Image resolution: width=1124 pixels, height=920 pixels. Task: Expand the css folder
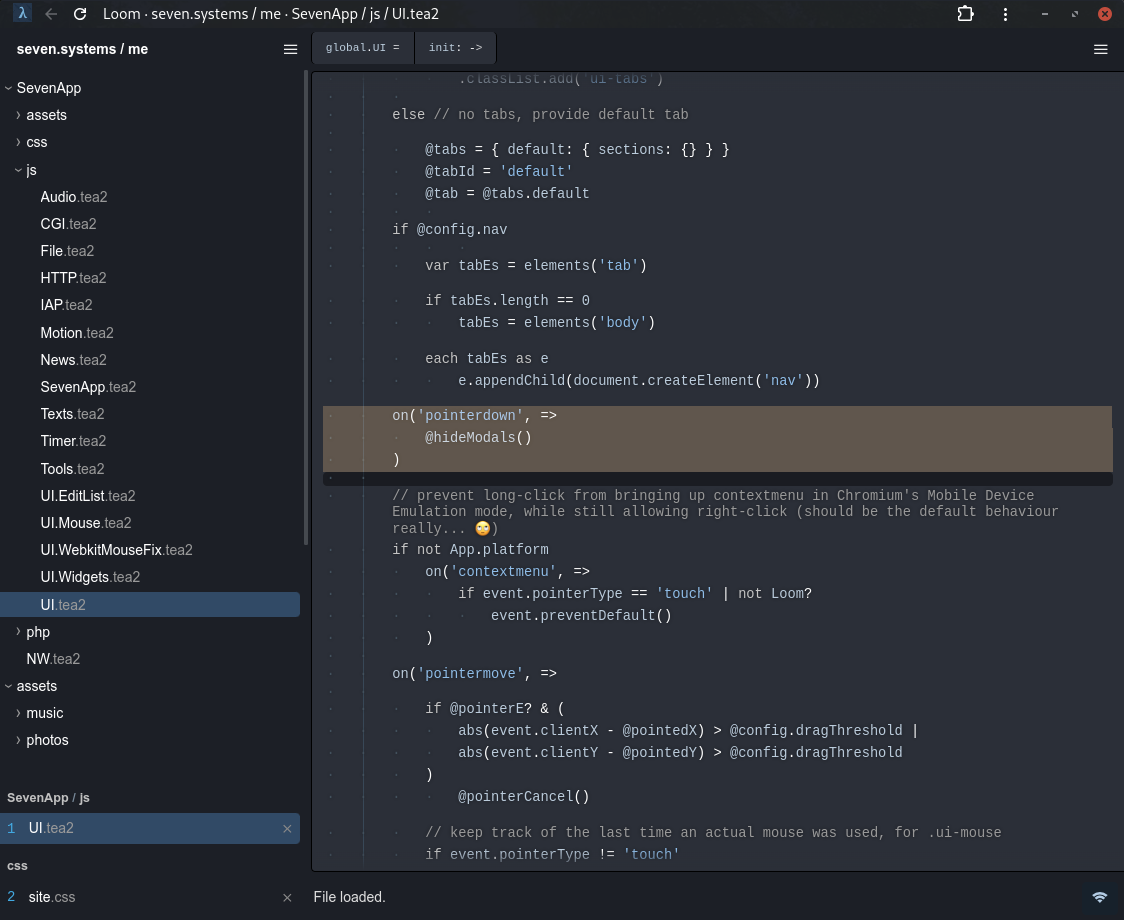click(x=19, y=142)
